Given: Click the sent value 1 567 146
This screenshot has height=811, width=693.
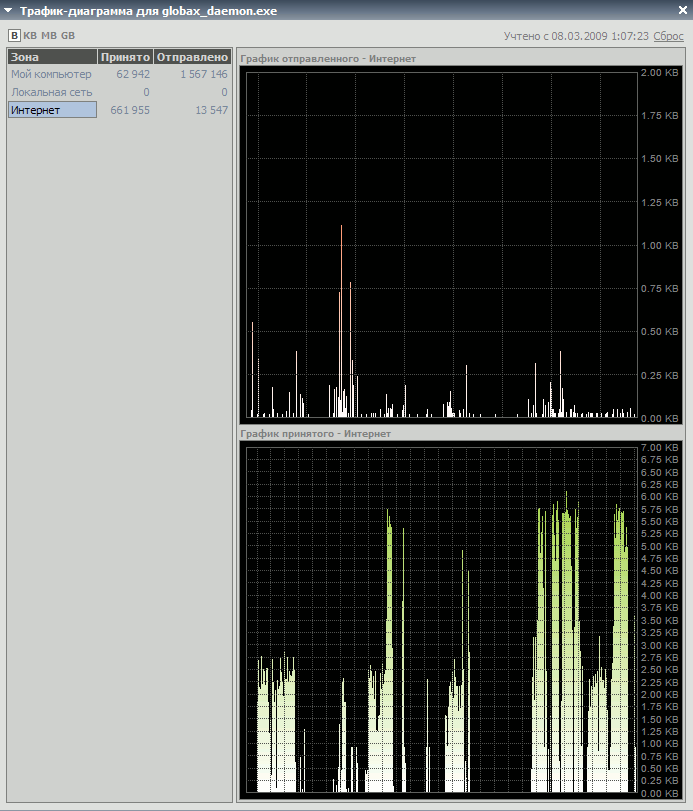Looking at the screenshot, I should point(204,74).
